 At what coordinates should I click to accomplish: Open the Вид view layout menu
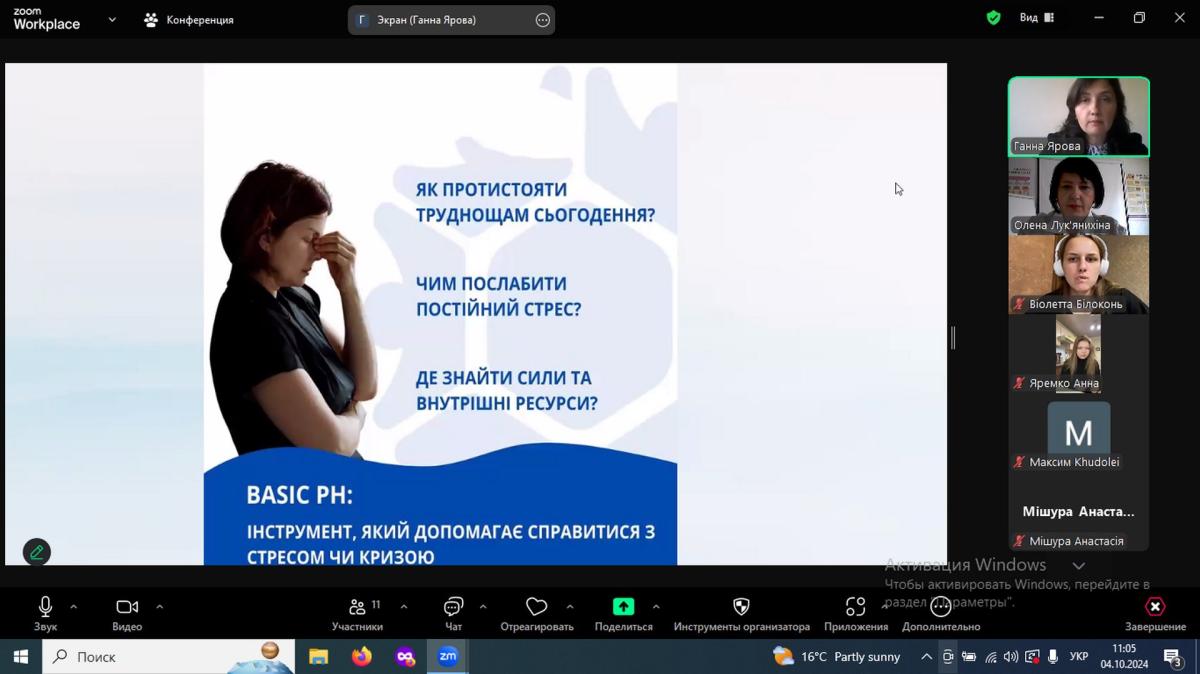tap(1037, 18)
